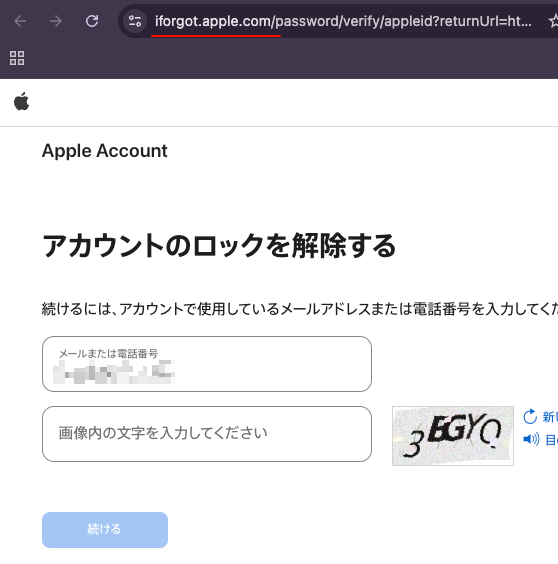
Task: Click the Apple Account heading text
Action: (x=104, y=151)
